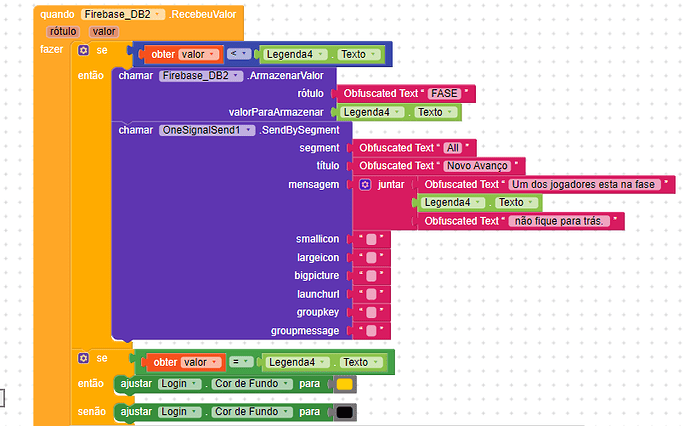Click the 'valorParaArmazenar' argument label
This screenshot has height=426, width=690.
pyautogui.click(x=276, y=113)
